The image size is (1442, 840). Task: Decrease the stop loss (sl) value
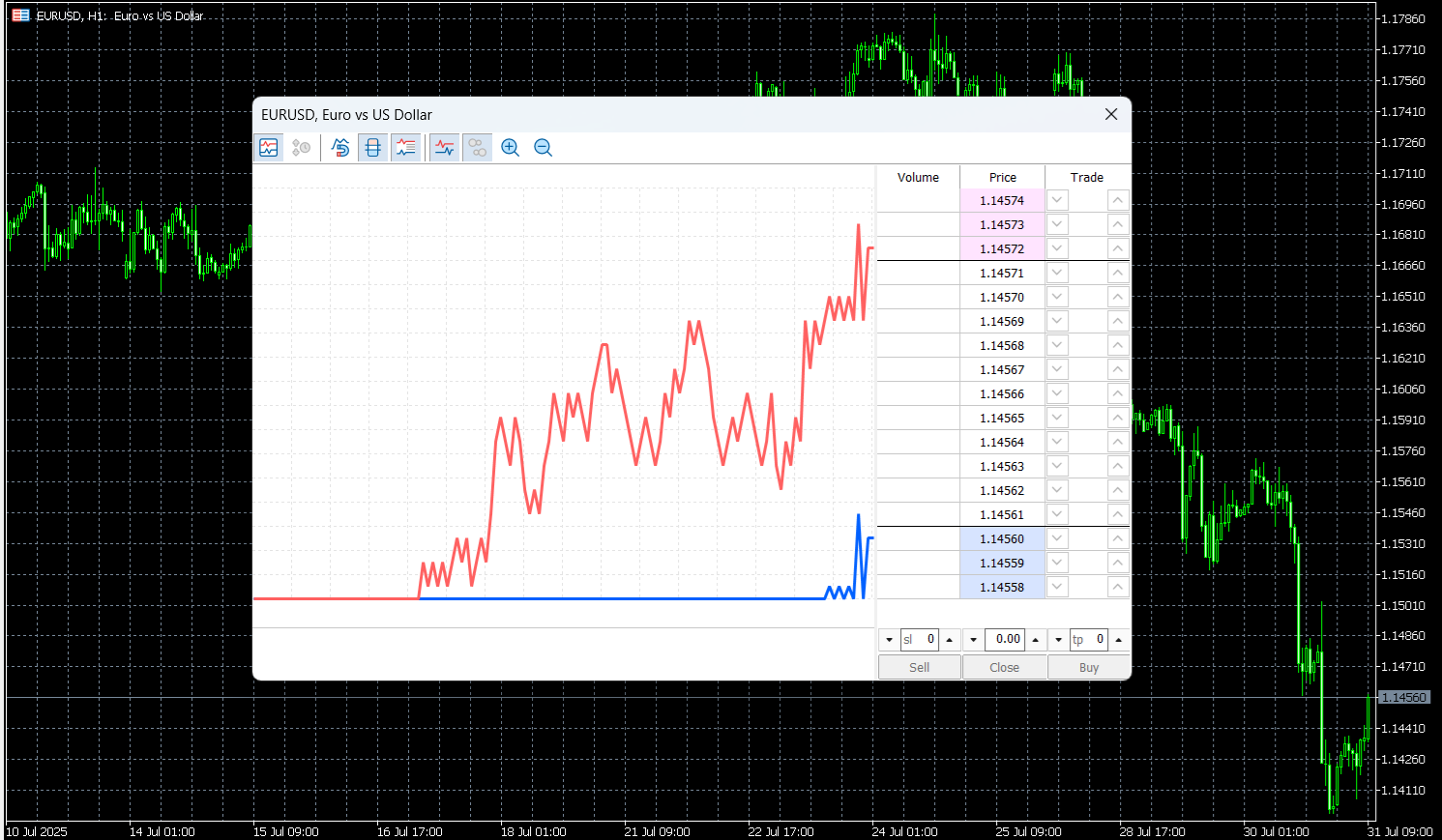coord(889,640)
